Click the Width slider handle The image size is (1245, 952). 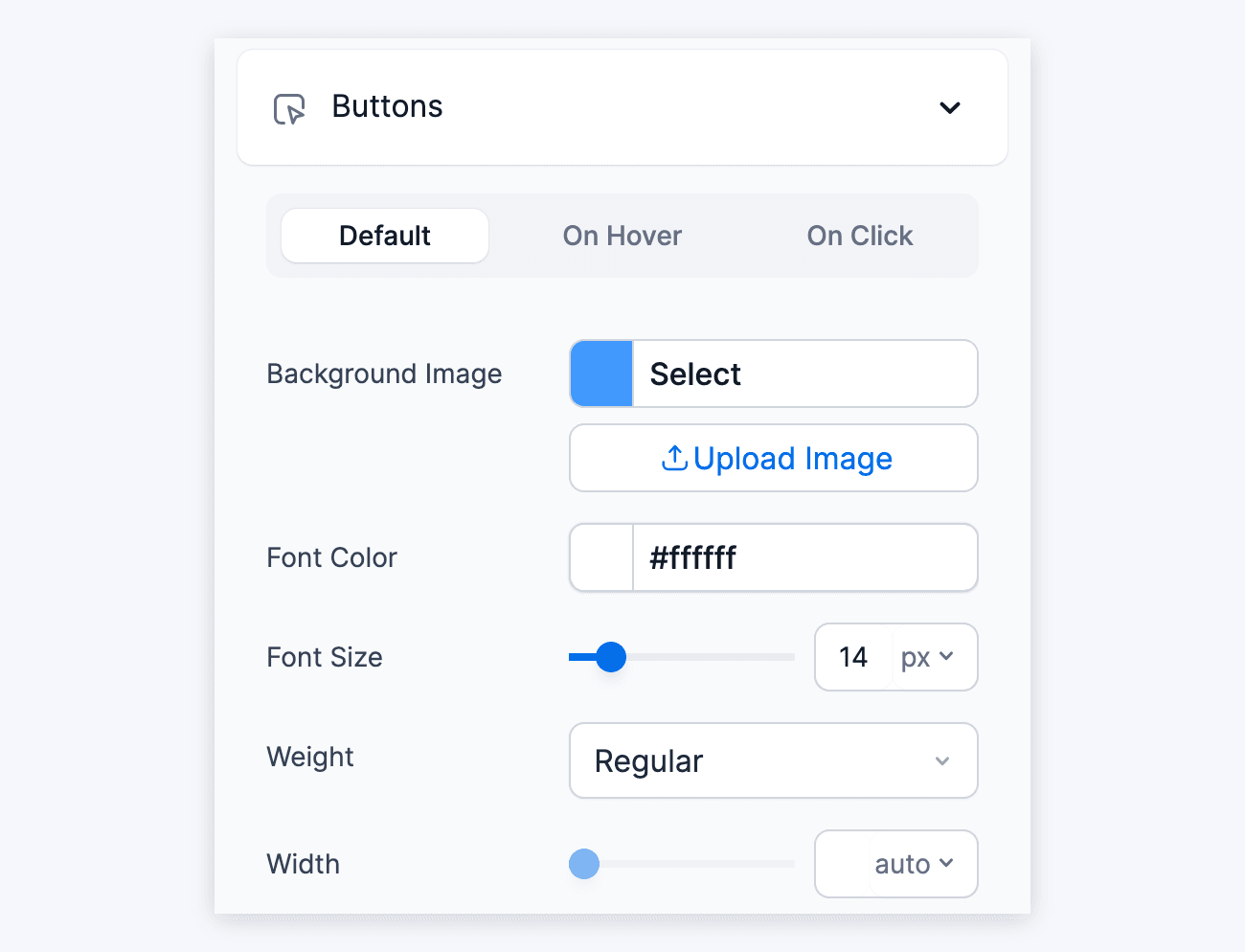click(x=584, y=864)
